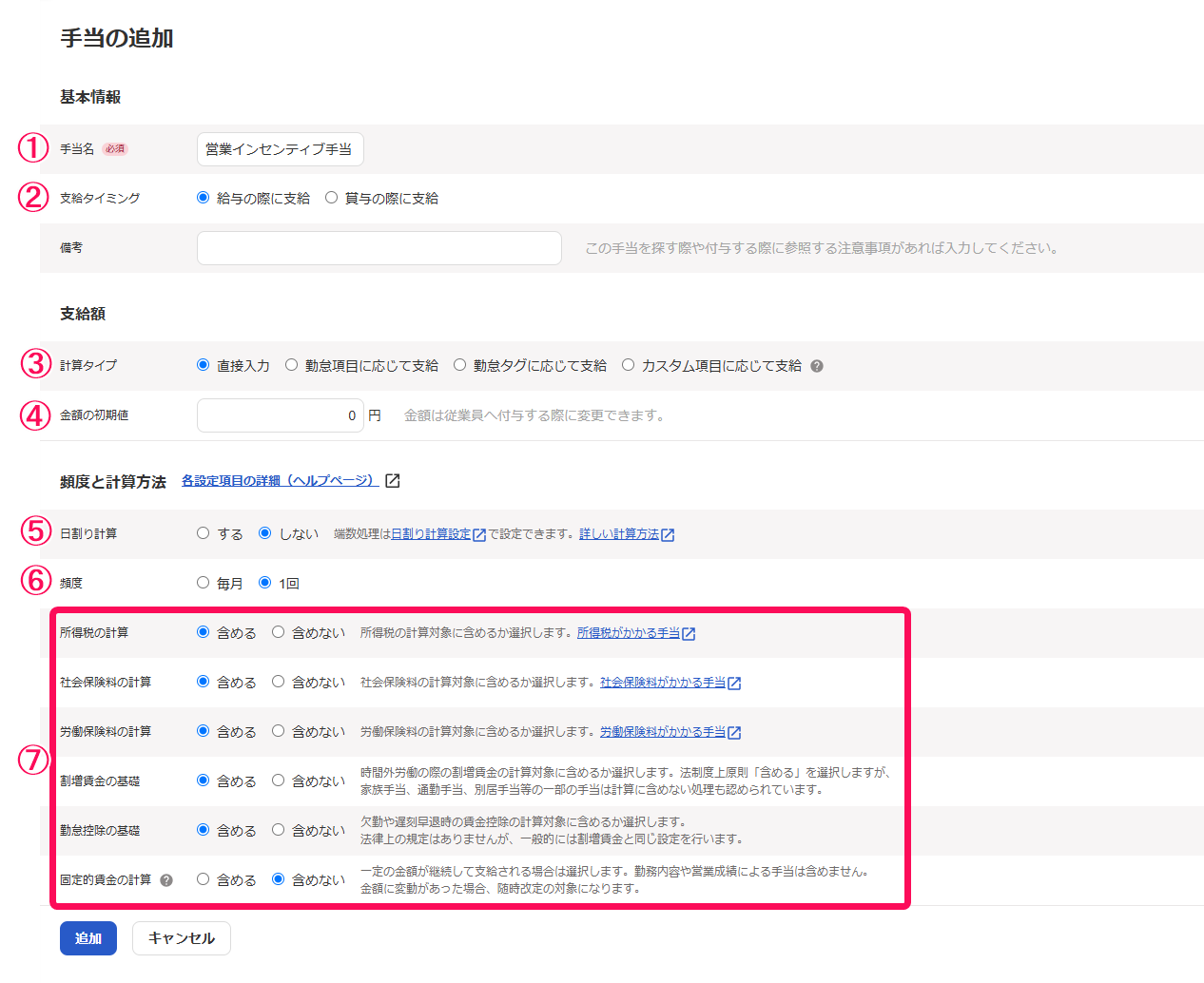The height and width of the screenshot is (983, 1204).
Task: Select 含めない for 労働保険料の計算
Action: tap(278, 731)
